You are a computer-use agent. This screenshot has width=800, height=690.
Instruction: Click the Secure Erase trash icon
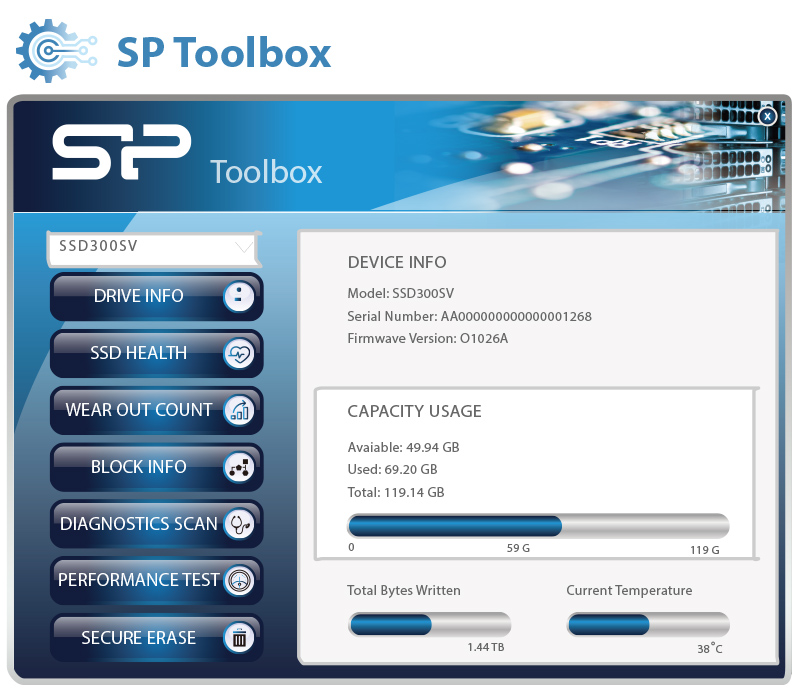pos(239,638)
